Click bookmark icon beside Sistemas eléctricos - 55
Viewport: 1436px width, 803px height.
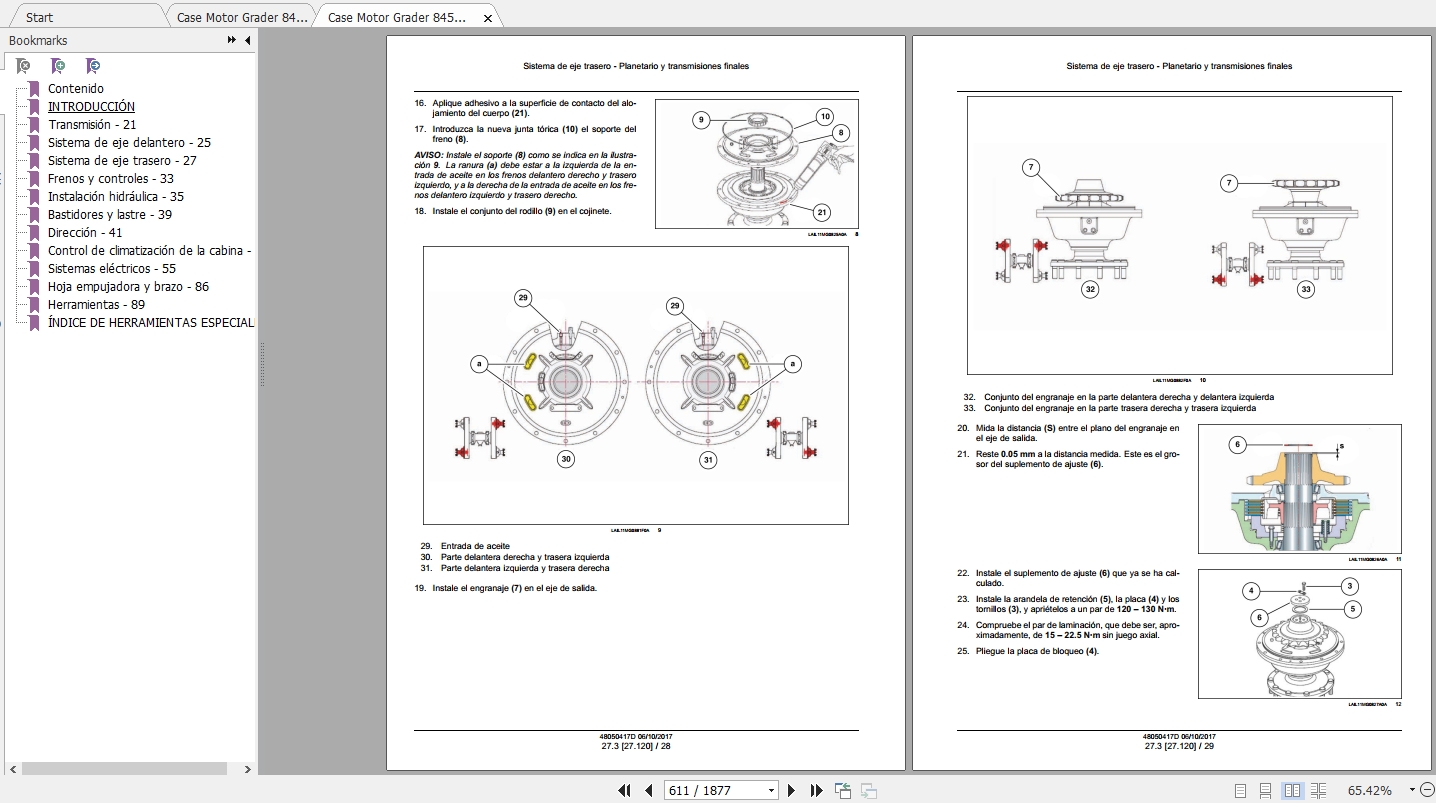coord(35,268)
